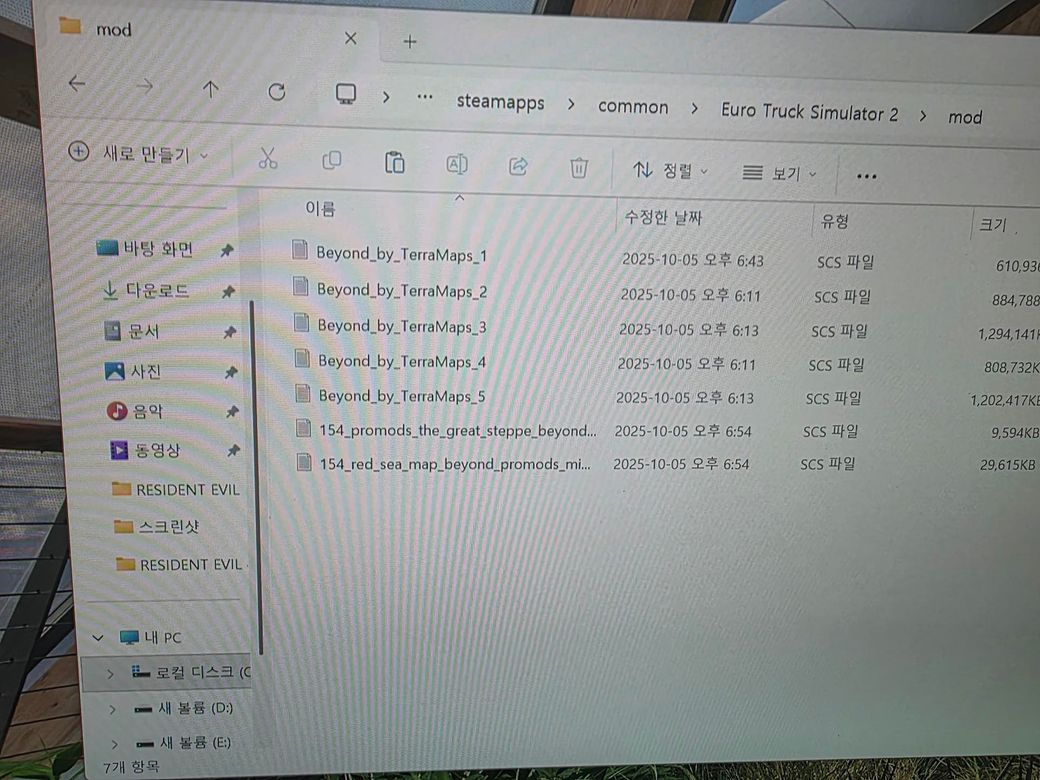Click the Cut scissors icon
The width and height of the screenshot is (1040, 780).
(x=267, y=158)
